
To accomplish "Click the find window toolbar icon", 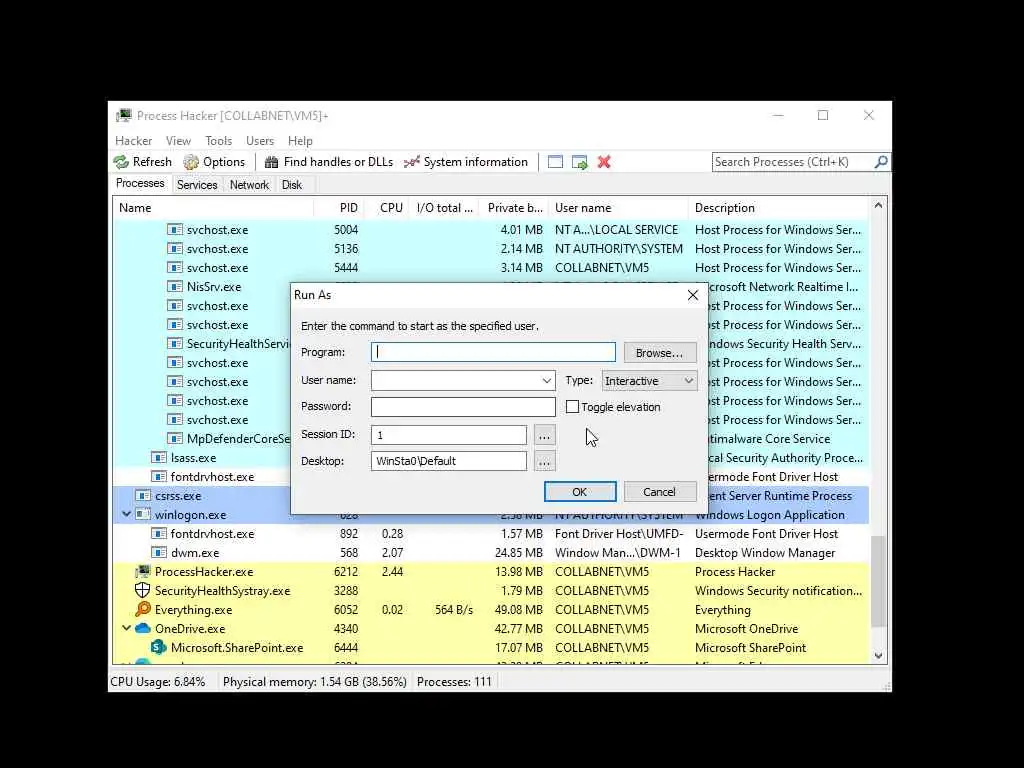I will pos(555,162).
